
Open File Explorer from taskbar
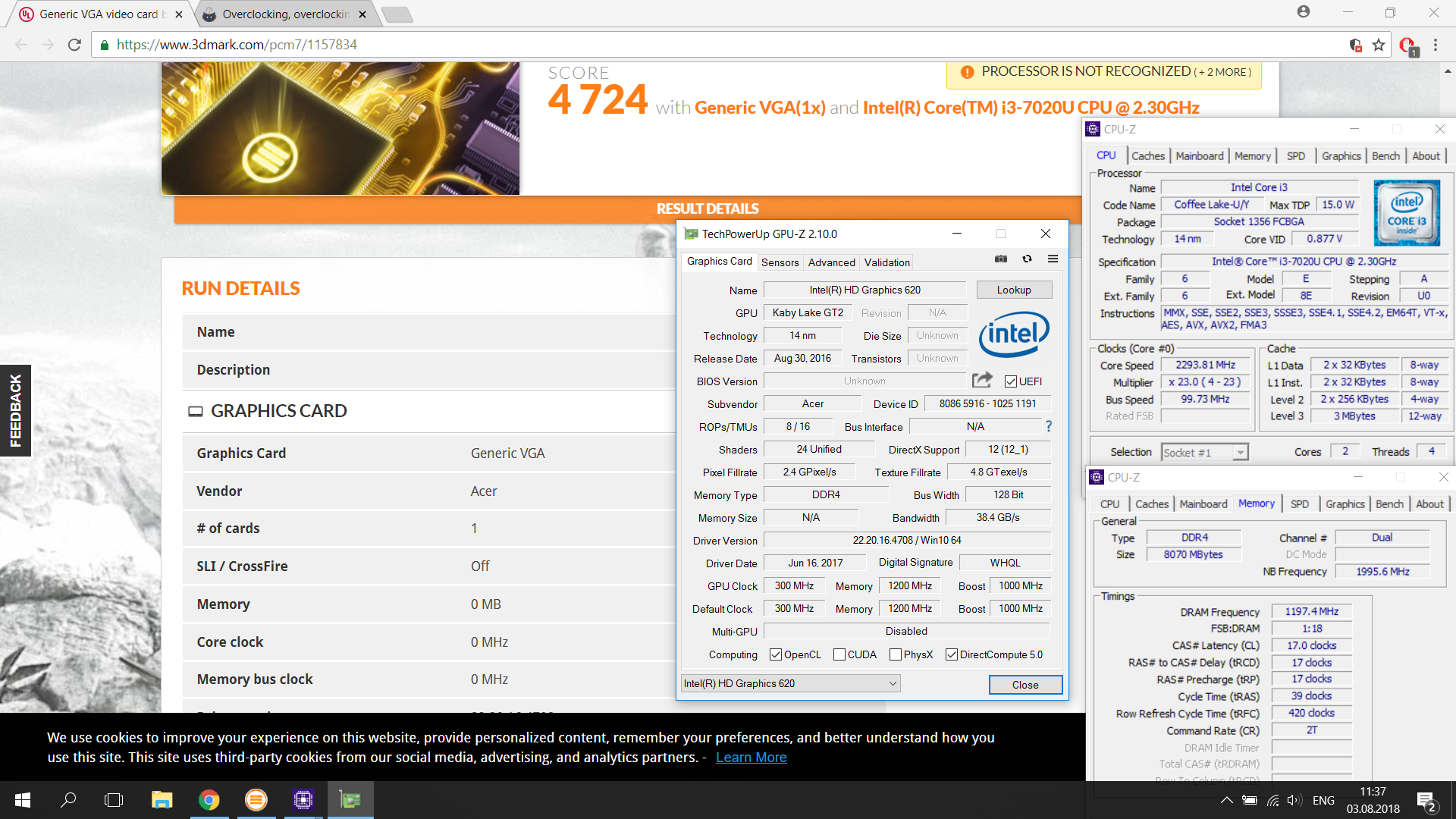coord(162,800)
